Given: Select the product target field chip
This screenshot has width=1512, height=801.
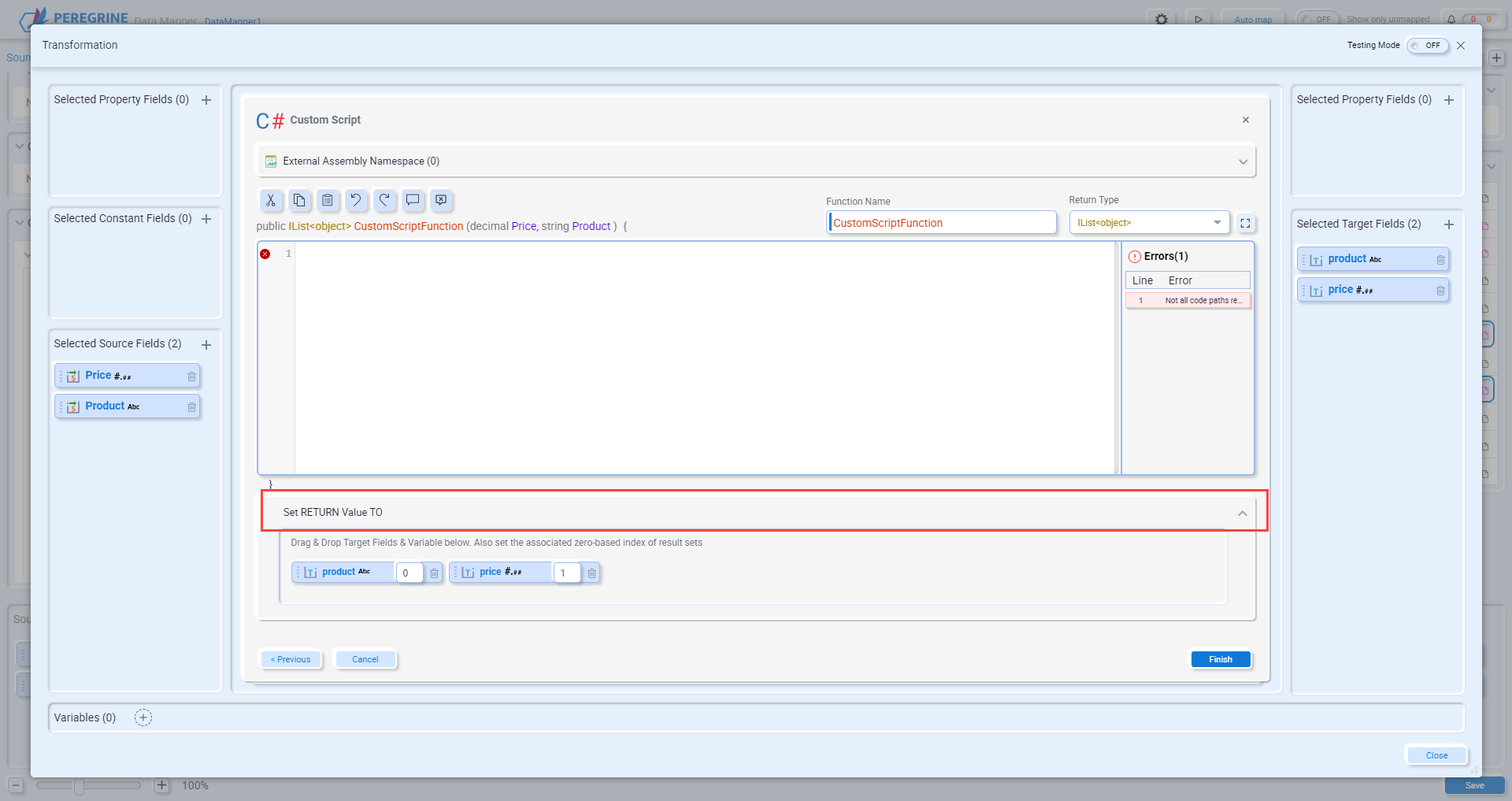Looking at the screenshot, I should click(1373, 259).
